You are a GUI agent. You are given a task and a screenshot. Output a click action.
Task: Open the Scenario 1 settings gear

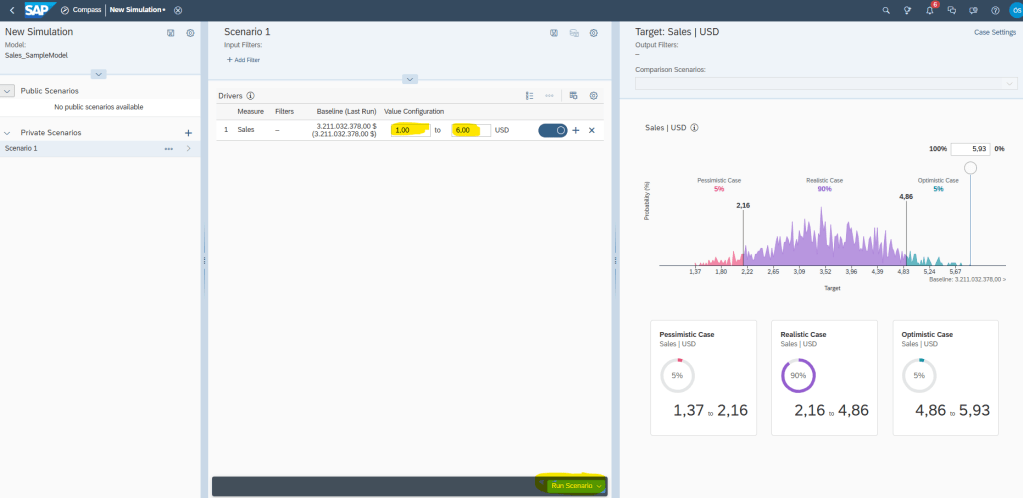click(593, 33)
